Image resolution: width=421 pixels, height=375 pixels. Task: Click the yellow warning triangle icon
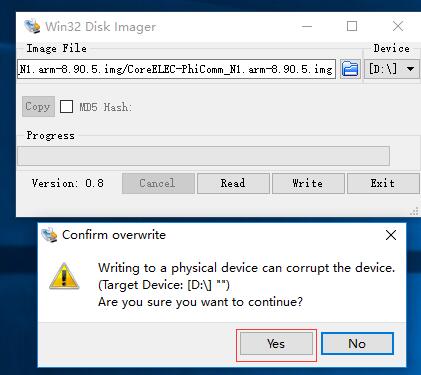pos(64,276)
